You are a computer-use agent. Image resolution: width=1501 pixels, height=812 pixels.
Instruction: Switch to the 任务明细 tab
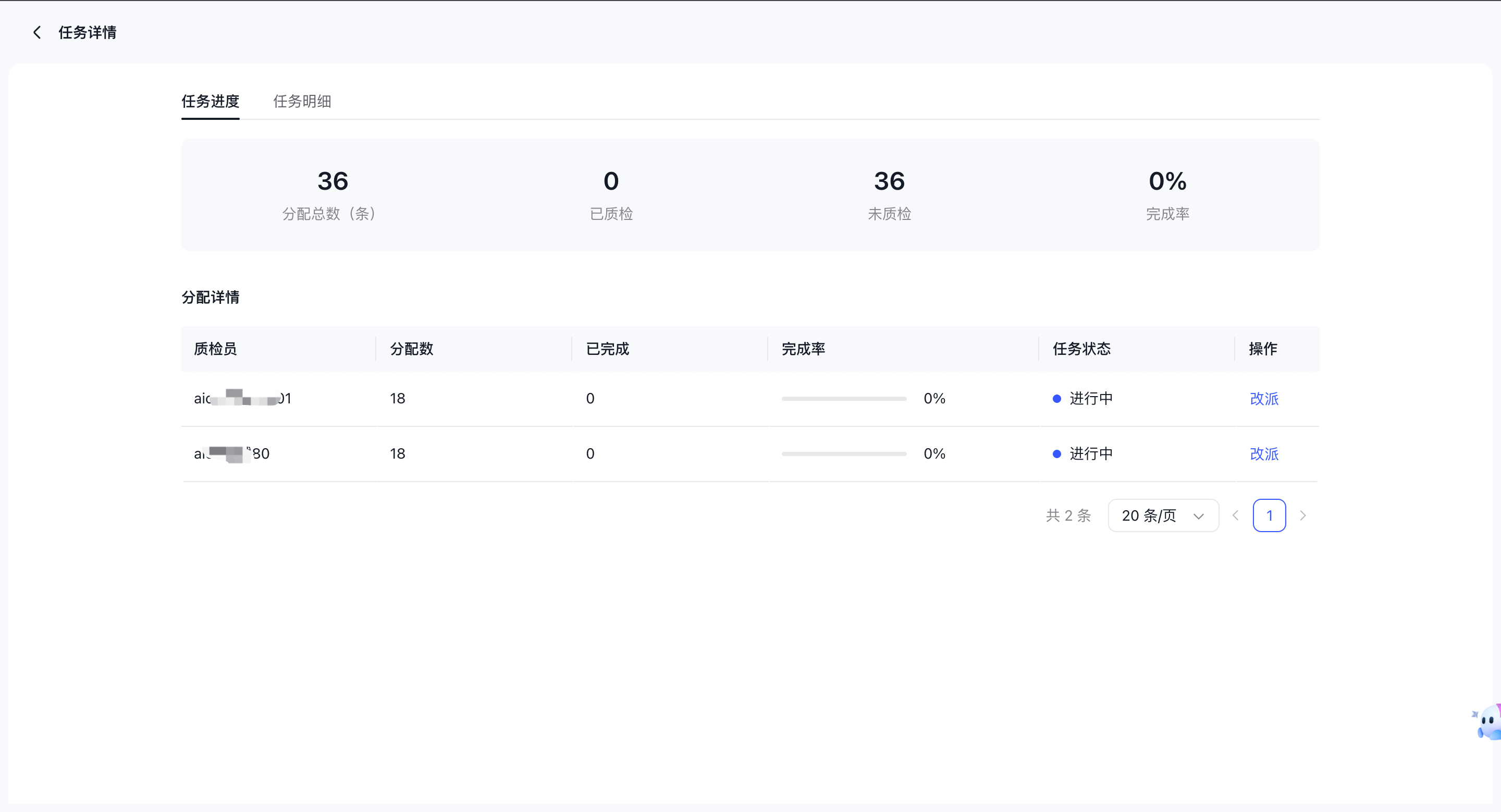pyautogui.click(x=302, y=101)
